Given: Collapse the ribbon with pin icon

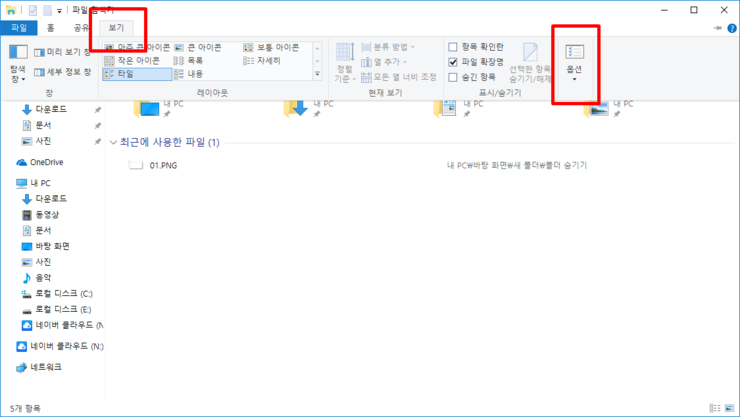Looking at the screenshot, I should (x=718, y=28).
